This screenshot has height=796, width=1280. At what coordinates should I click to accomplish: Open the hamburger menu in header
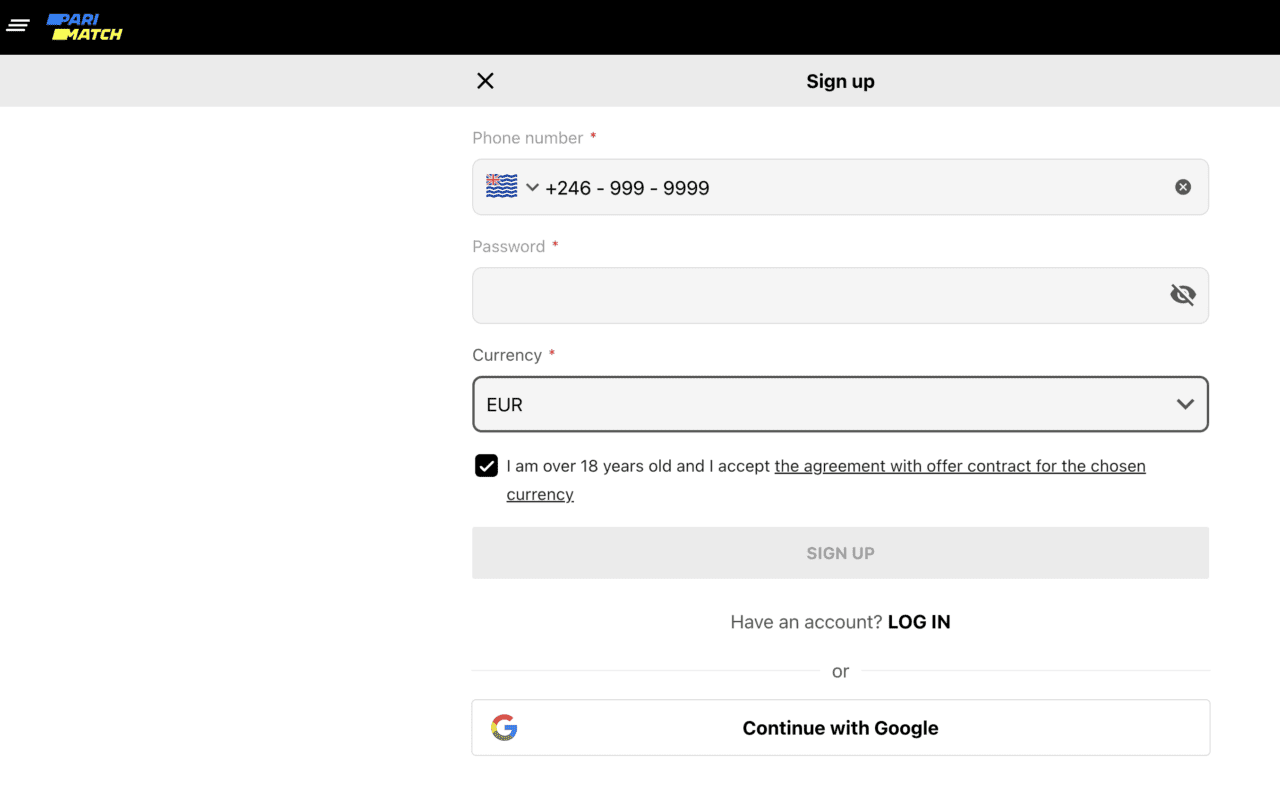(x=18, y=26)
